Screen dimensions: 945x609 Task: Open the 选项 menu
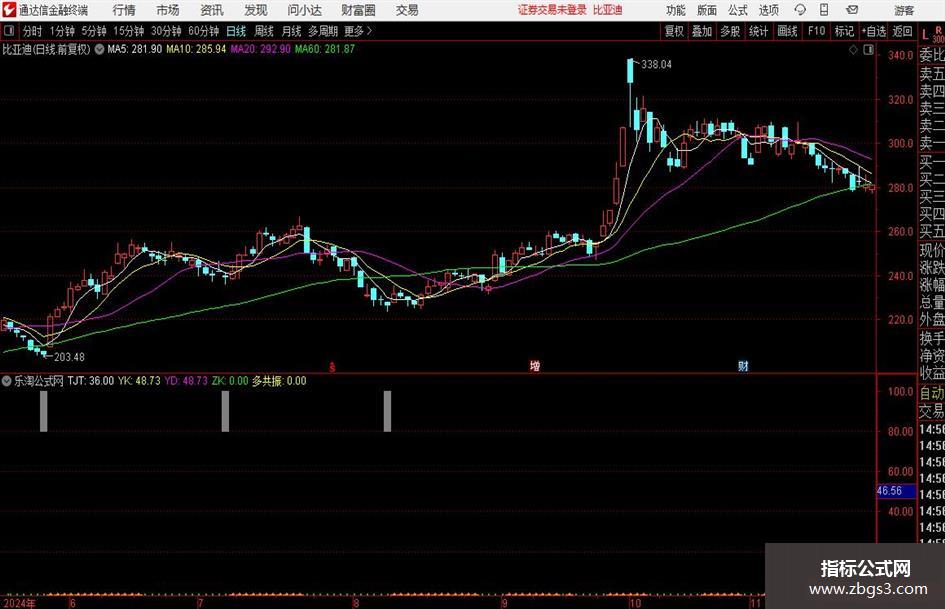pos(768,10)
